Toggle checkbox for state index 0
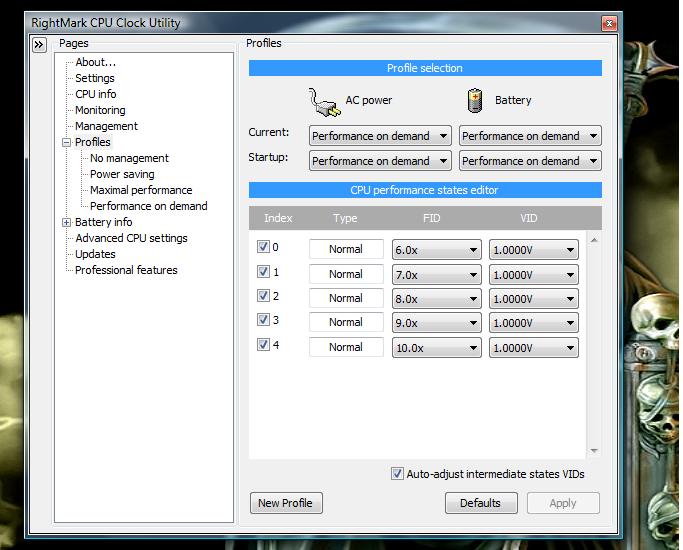The image size is (683, 550). [263, 247]
